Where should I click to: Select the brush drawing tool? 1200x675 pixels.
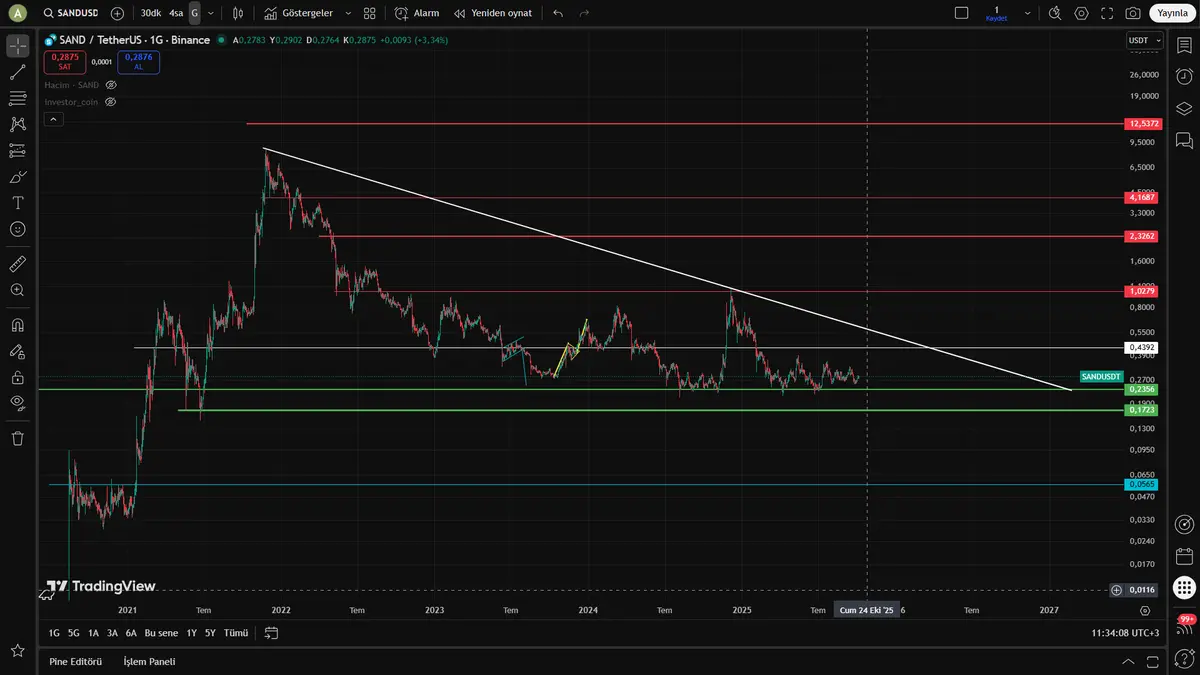(17, 176)
